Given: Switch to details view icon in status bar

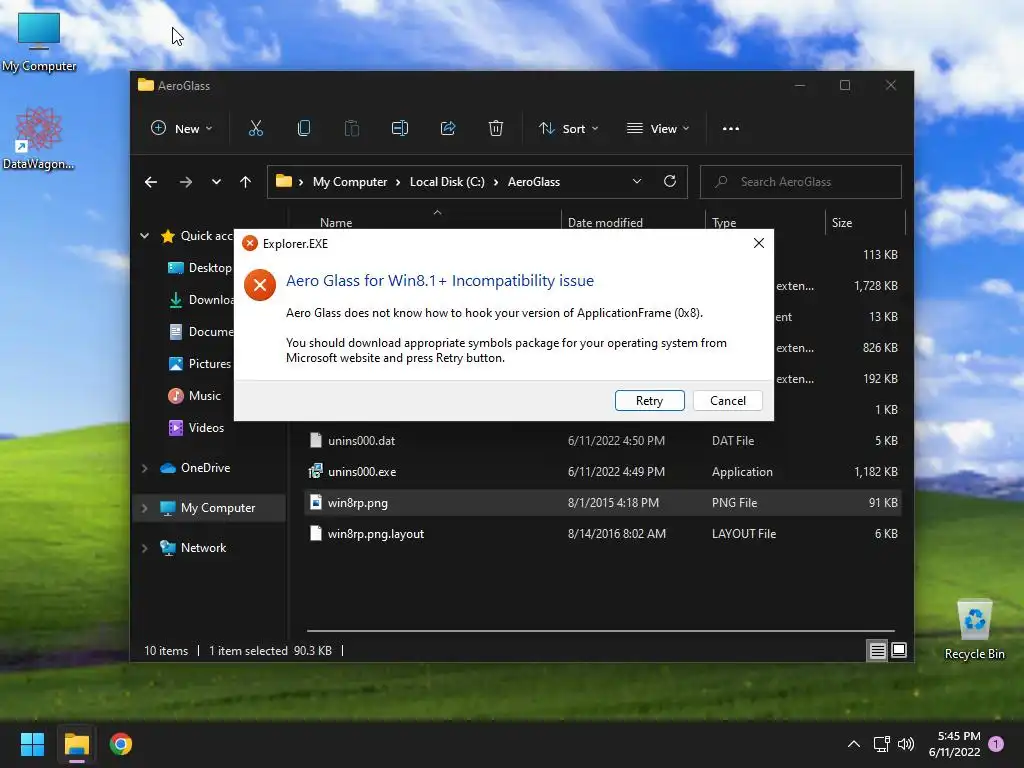Looking at the screenshot, I should click(x=877, y=650).
